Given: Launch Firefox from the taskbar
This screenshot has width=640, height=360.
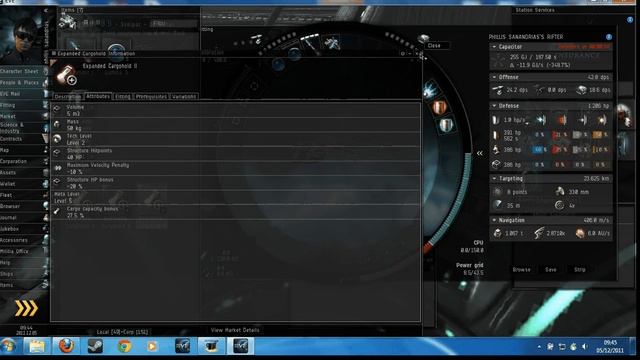Looking at the screenshot, I should [x=66, y=347].
